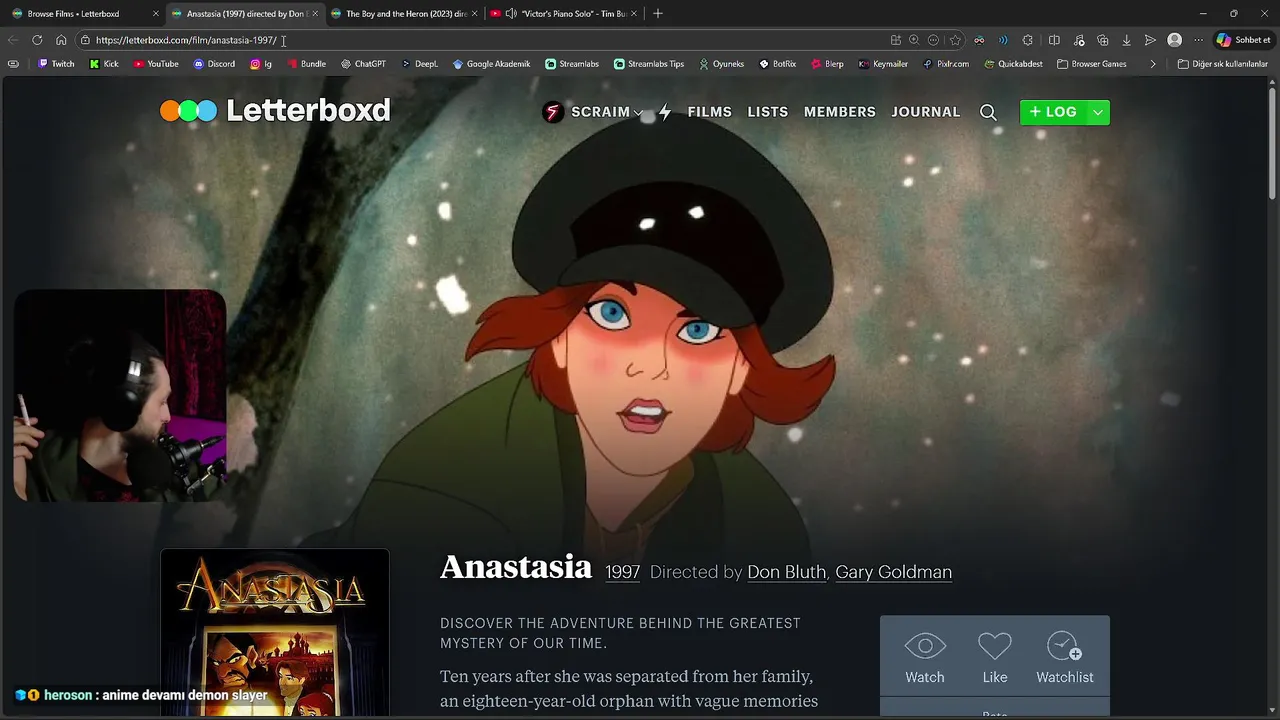
Task: Open MEMBERS menu item
Action: [840, 112]
